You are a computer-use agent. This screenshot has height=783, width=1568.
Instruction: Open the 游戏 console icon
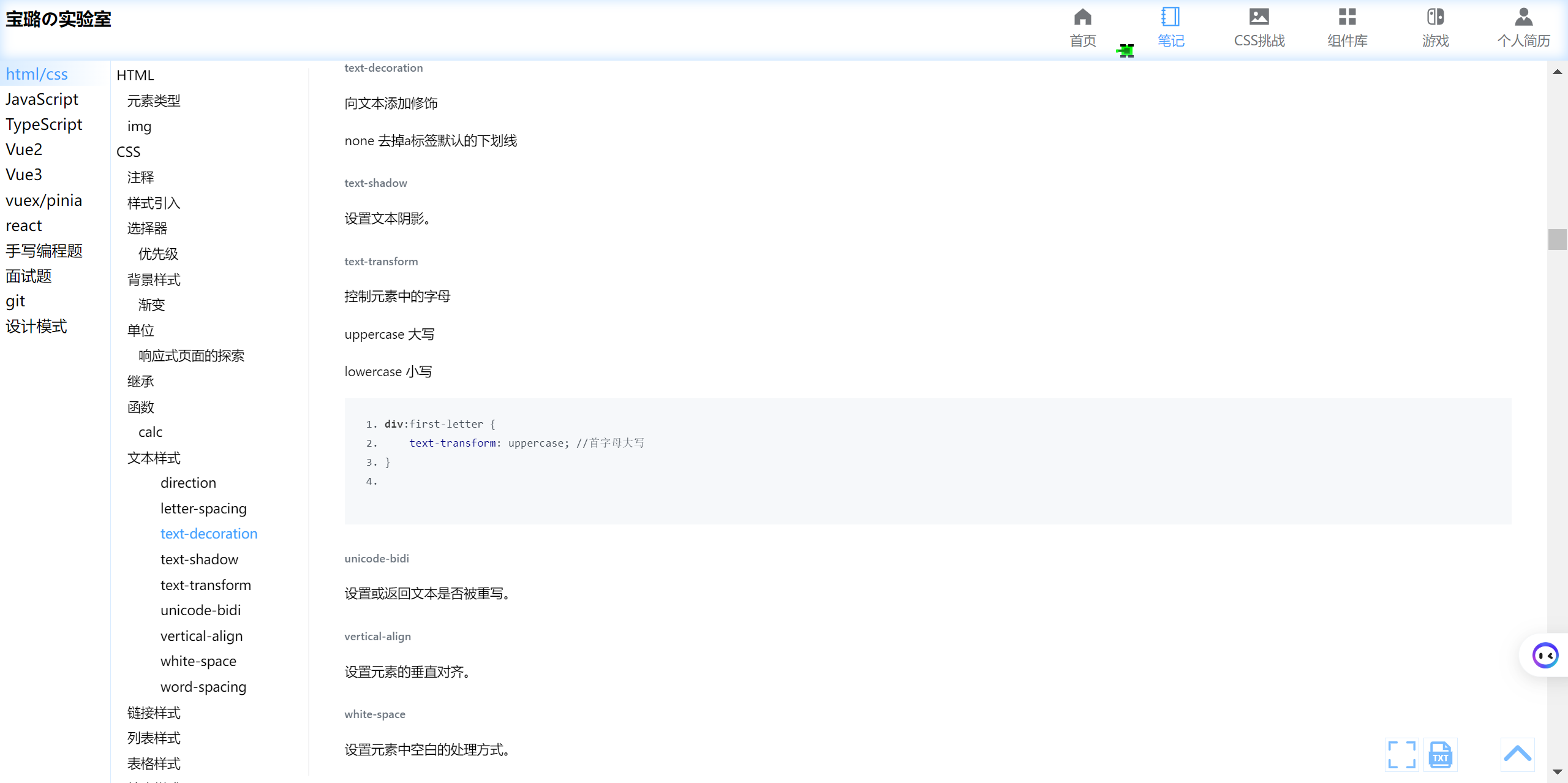(1435, 17)
